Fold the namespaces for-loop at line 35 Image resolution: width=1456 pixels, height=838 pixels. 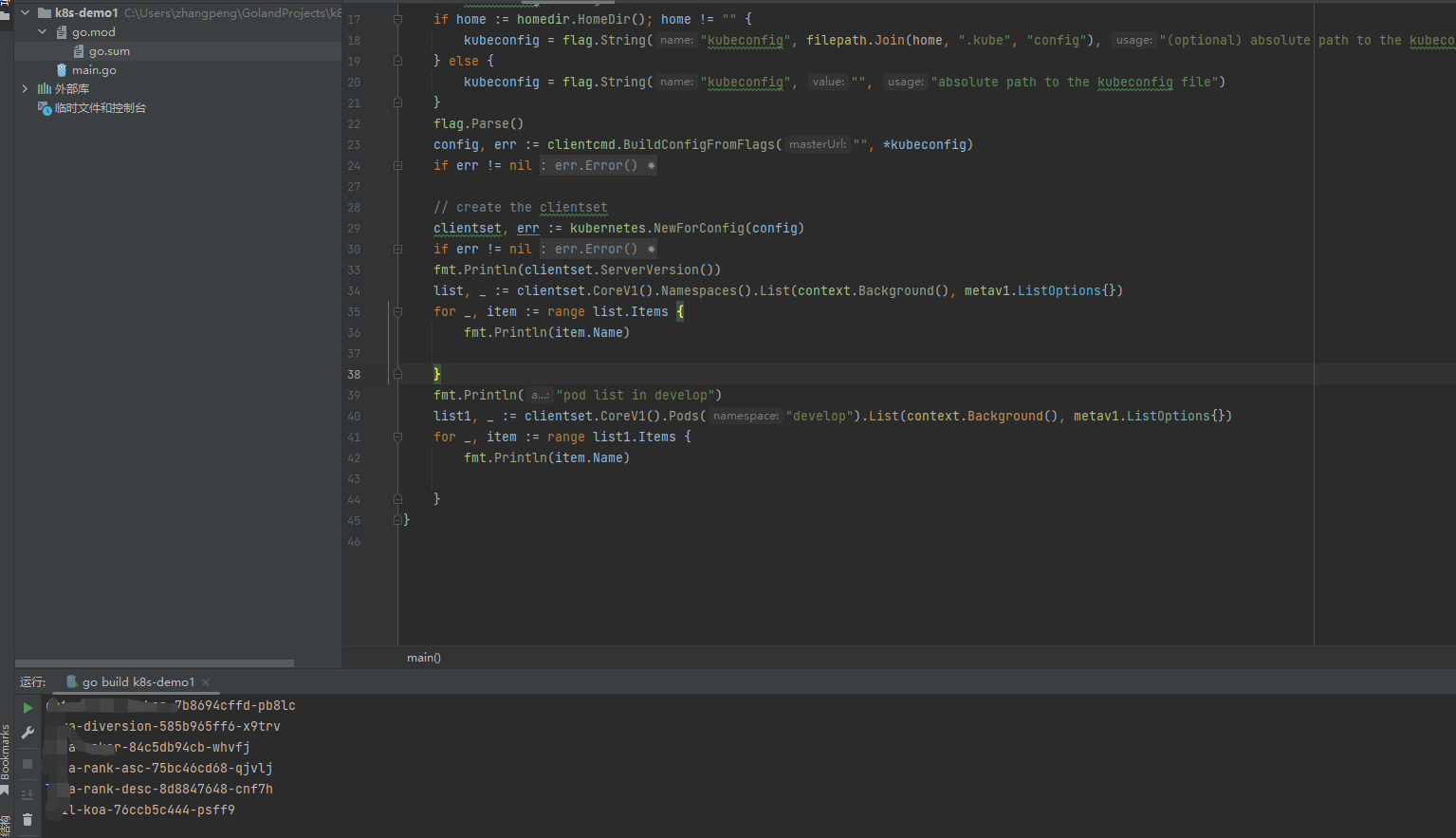pos(397,311)
